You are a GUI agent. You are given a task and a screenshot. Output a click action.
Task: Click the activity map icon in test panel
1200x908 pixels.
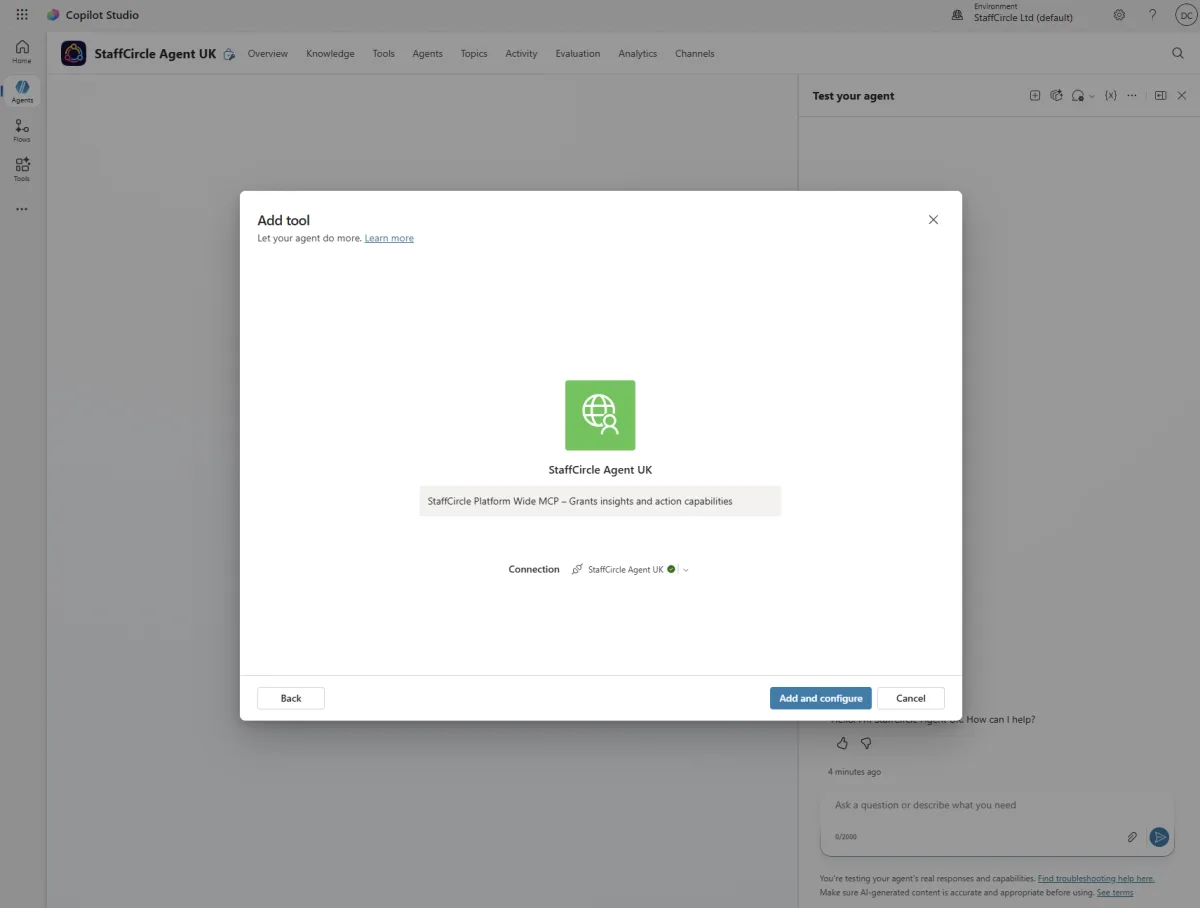(1056, 96)
